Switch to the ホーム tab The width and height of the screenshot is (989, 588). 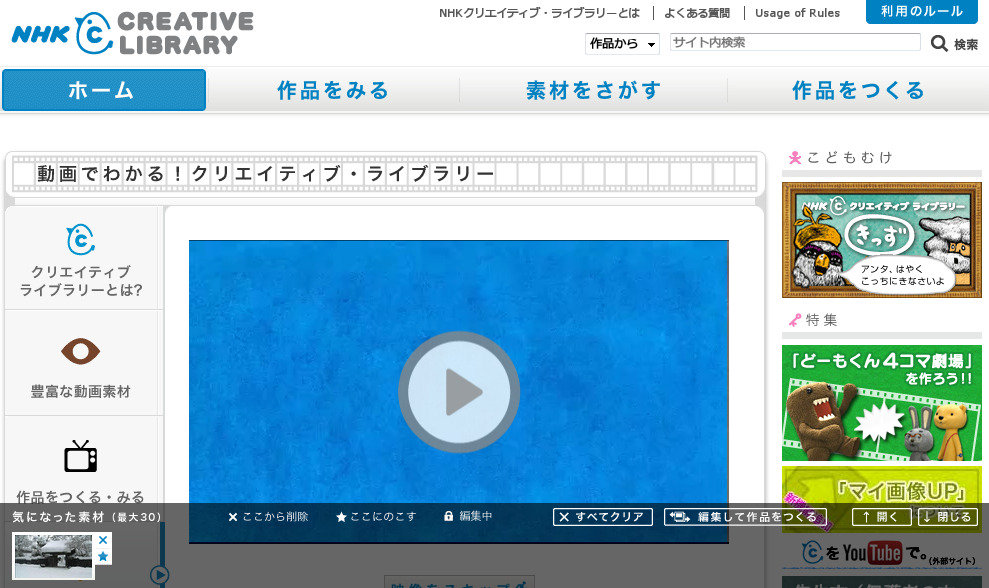click(x=103, y=90)
